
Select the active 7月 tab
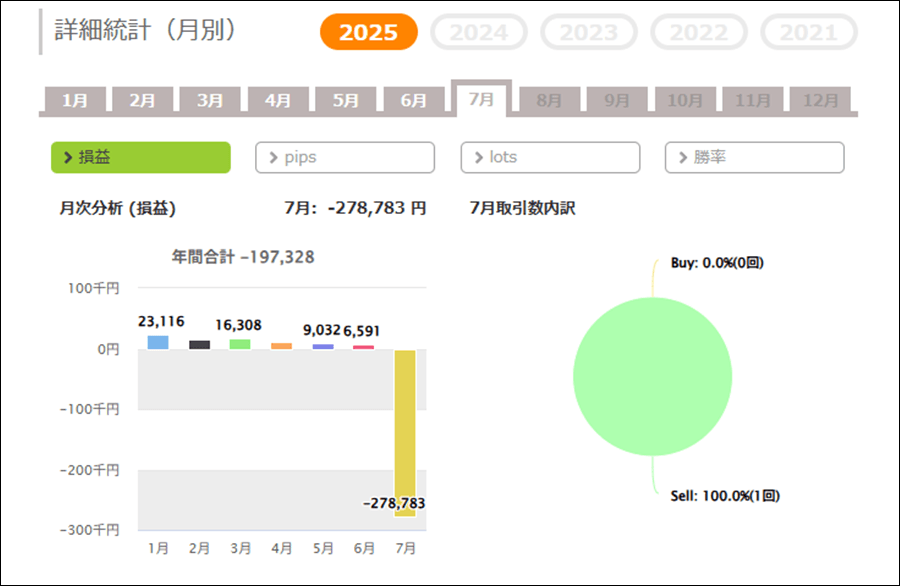(482, 99)
